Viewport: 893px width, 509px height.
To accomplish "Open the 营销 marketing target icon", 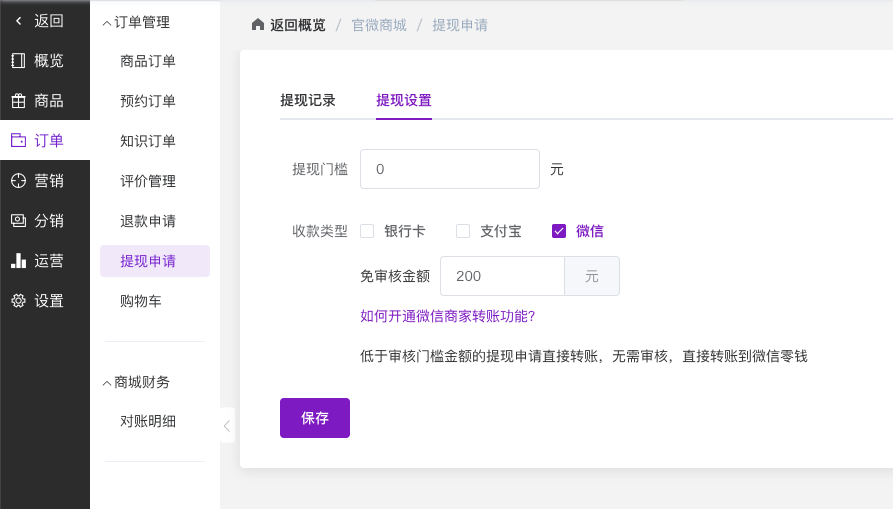I will click(18, 181).
